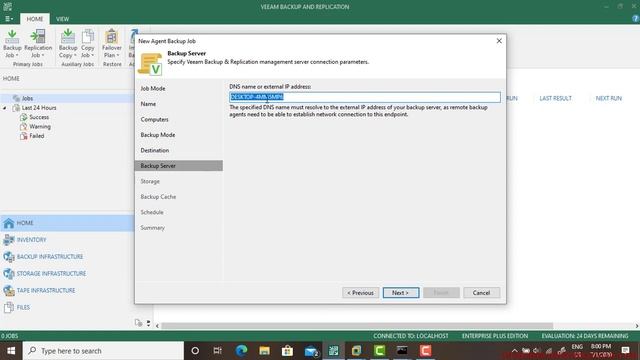Open the Failover Plan ribbon button
640x360 pixels.
pyautogui.click(x=111, y=44)
